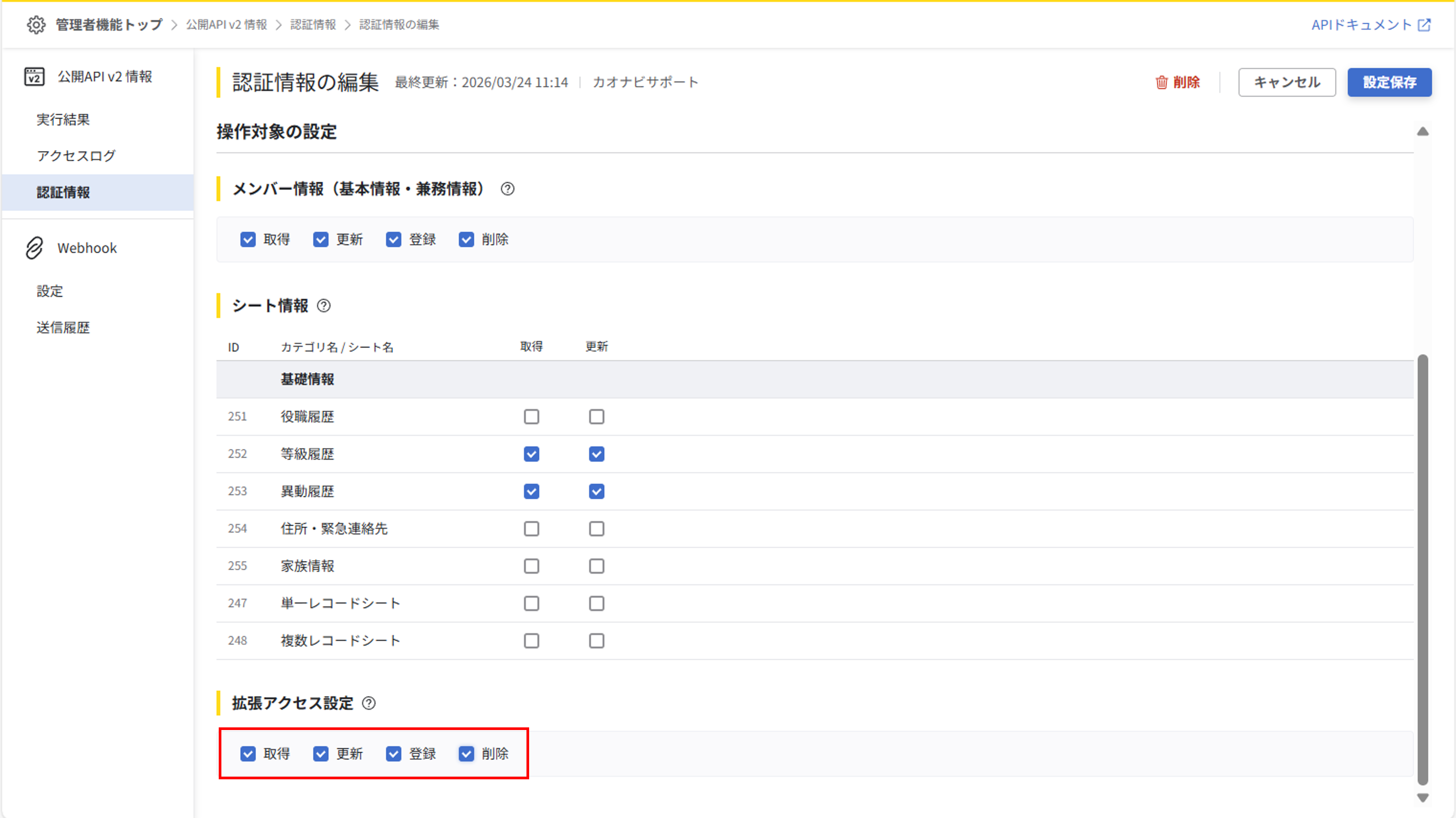Open help icon beside 拡張アクセス設定 heading

[369, 703]
